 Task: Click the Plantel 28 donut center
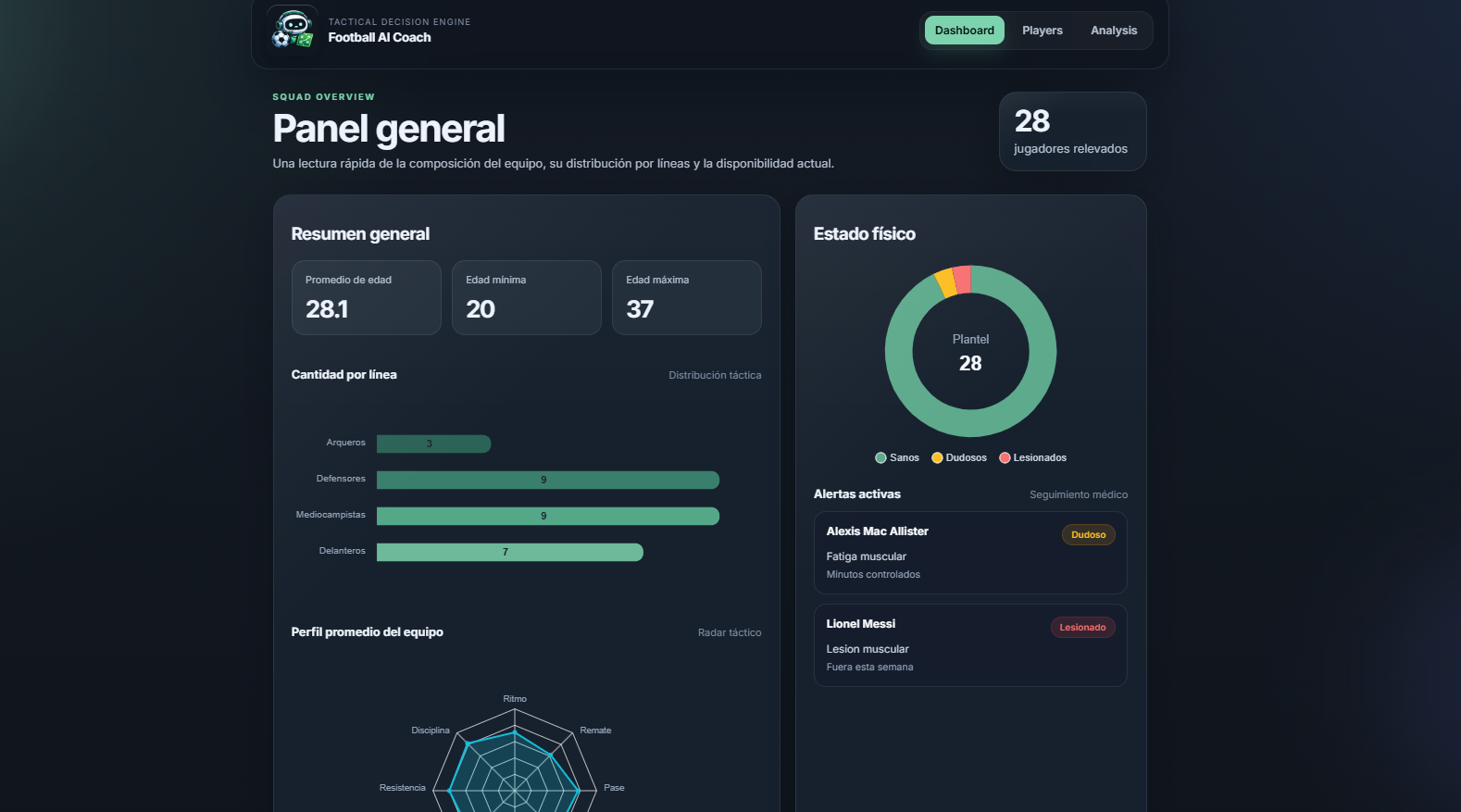[x=970, y=352]
